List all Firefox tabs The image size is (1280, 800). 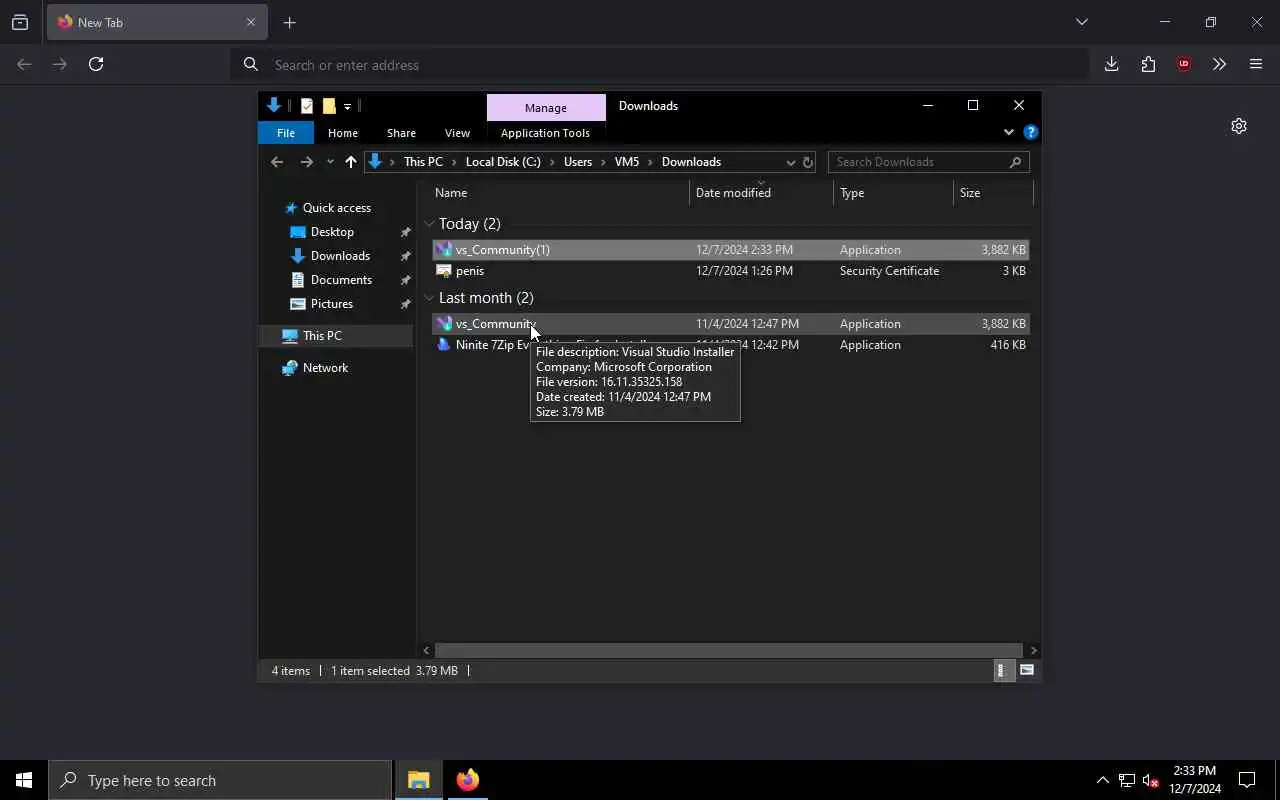1081,22
